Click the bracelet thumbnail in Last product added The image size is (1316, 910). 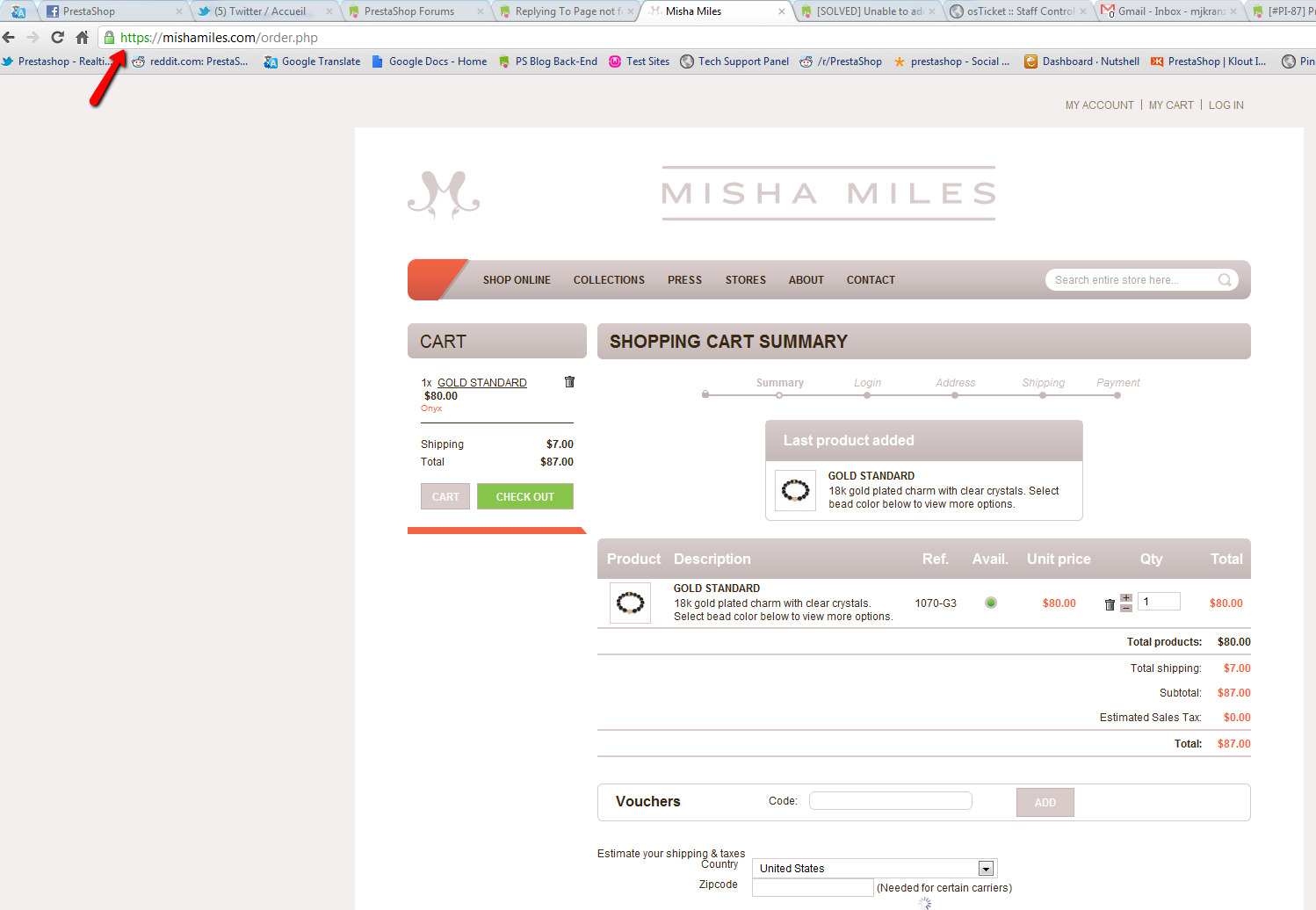(796, 490)
